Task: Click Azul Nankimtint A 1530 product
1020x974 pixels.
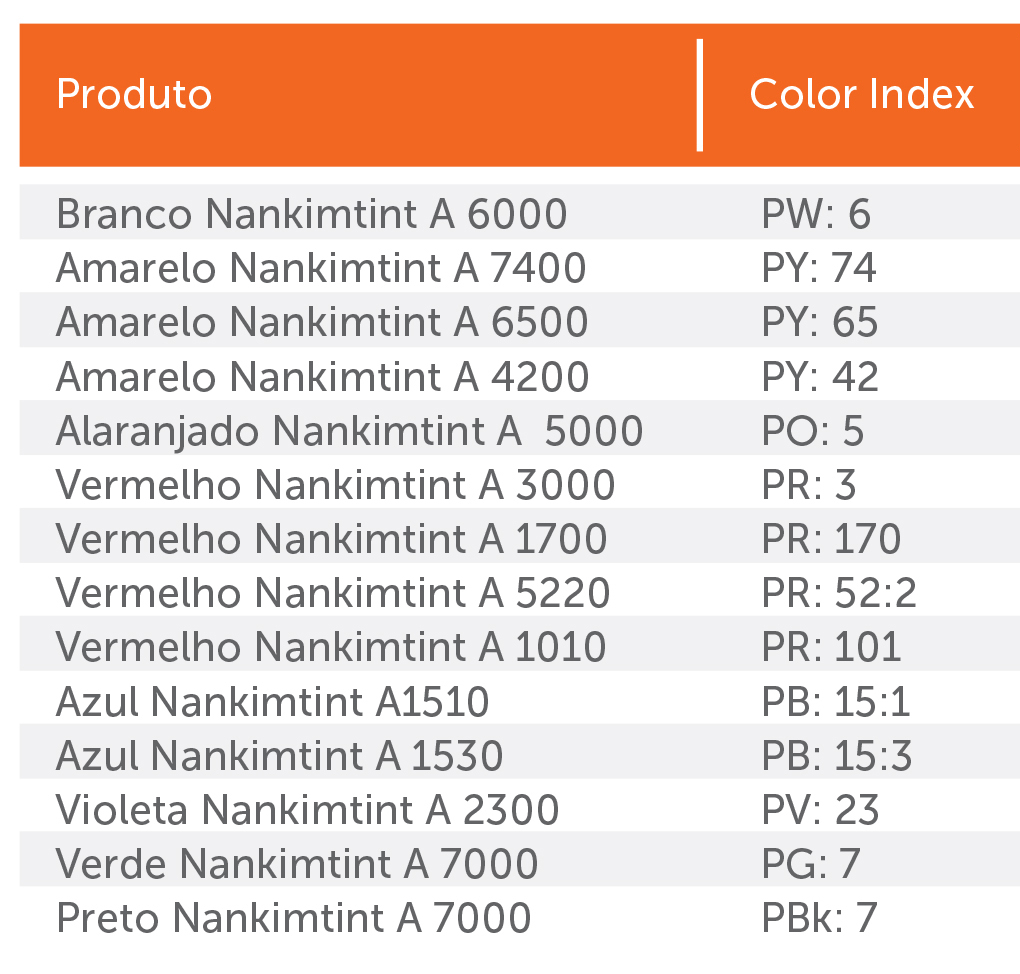Action: click(279, 756)
